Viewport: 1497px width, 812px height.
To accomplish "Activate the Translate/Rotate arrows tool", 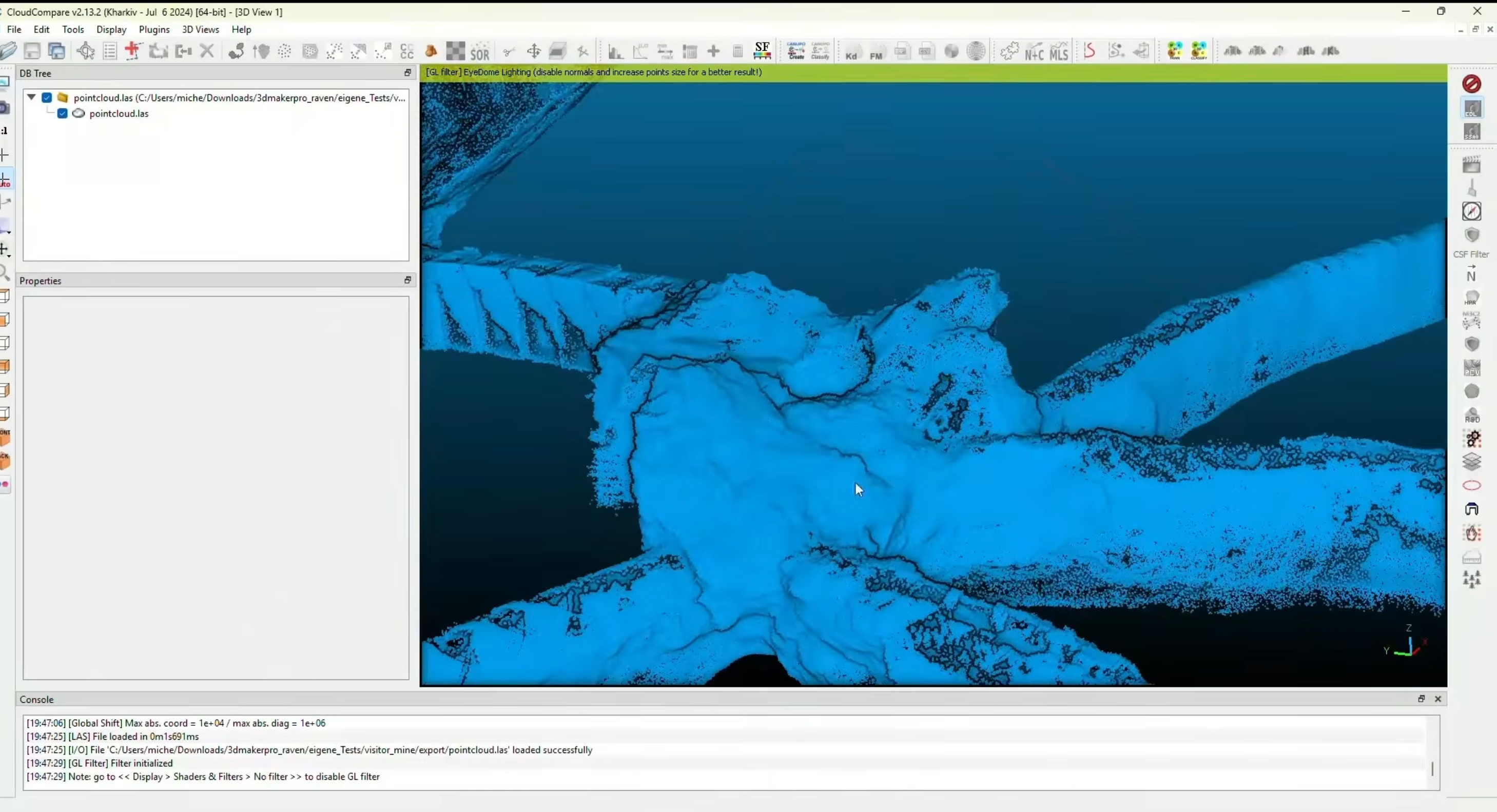I will coord(534,51).
